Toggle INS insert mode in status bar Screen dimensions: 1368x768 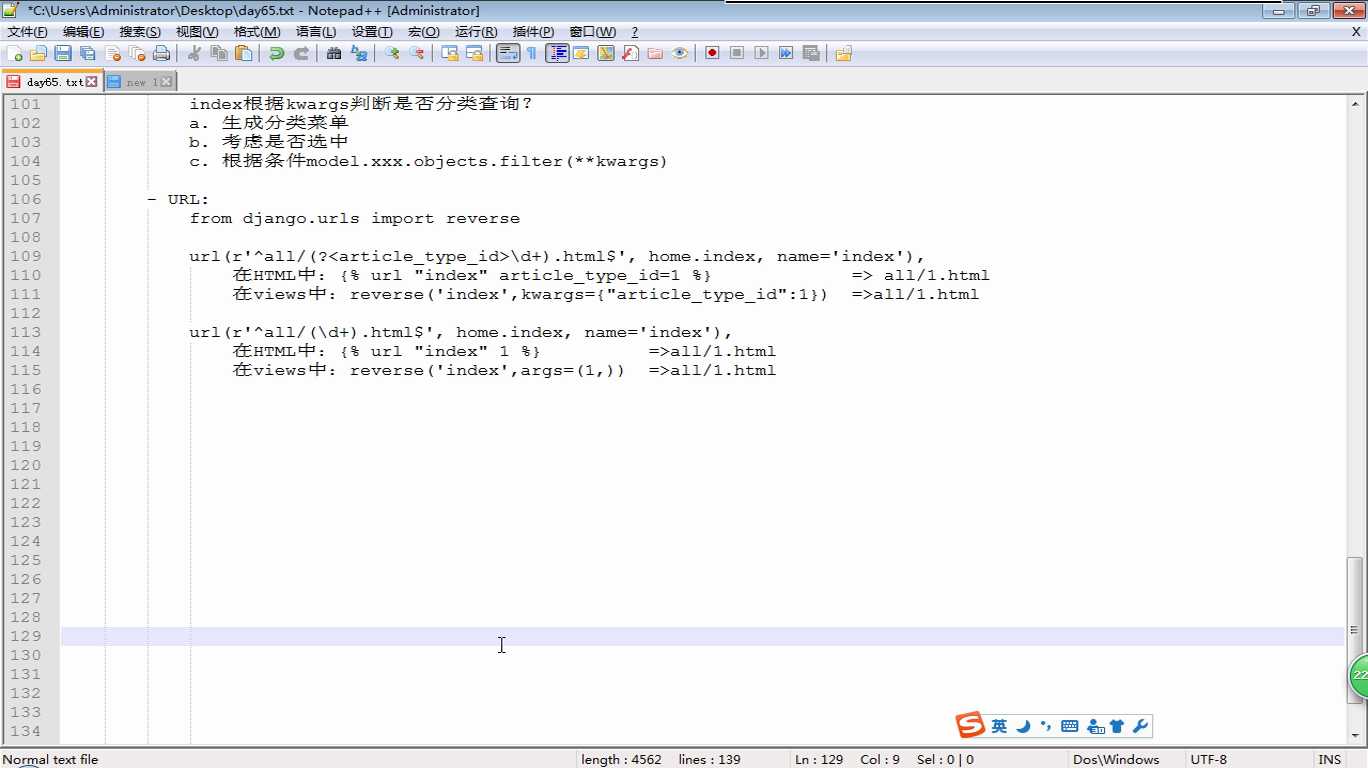[1330, 760]
